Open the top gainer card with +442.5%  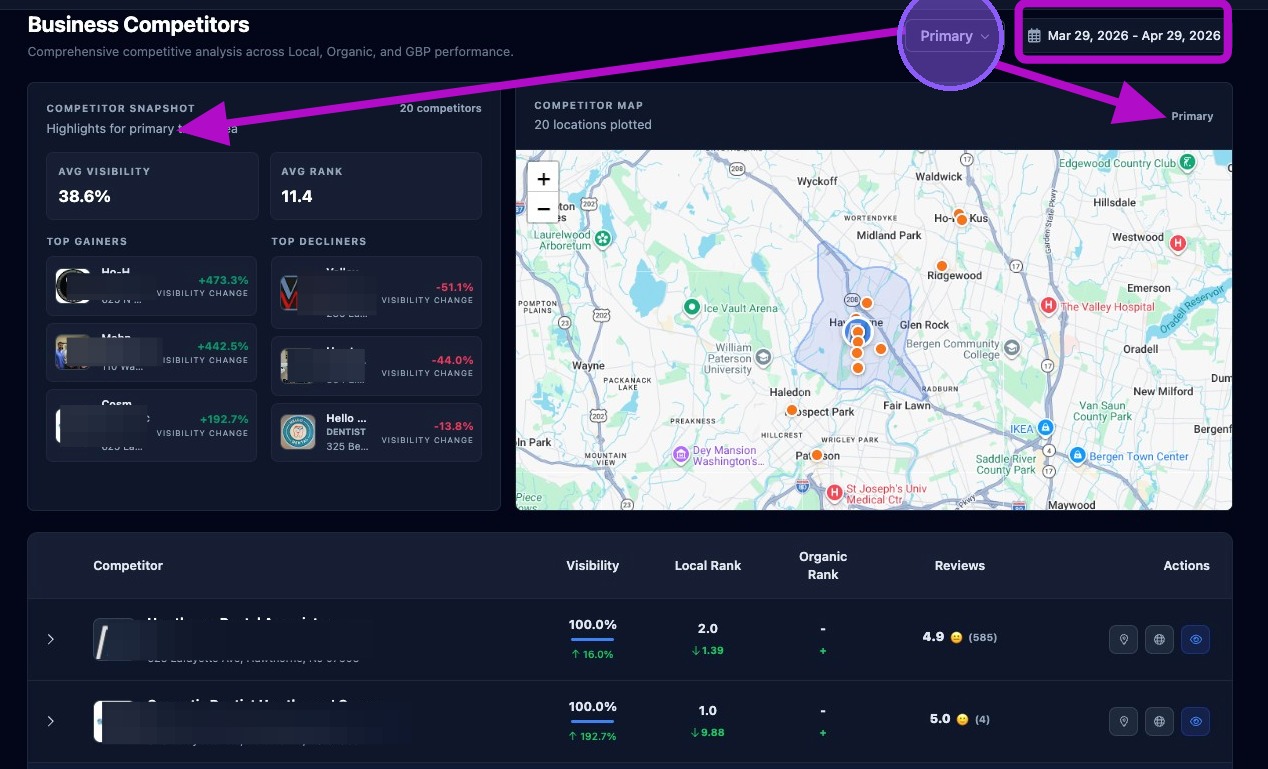152,353
